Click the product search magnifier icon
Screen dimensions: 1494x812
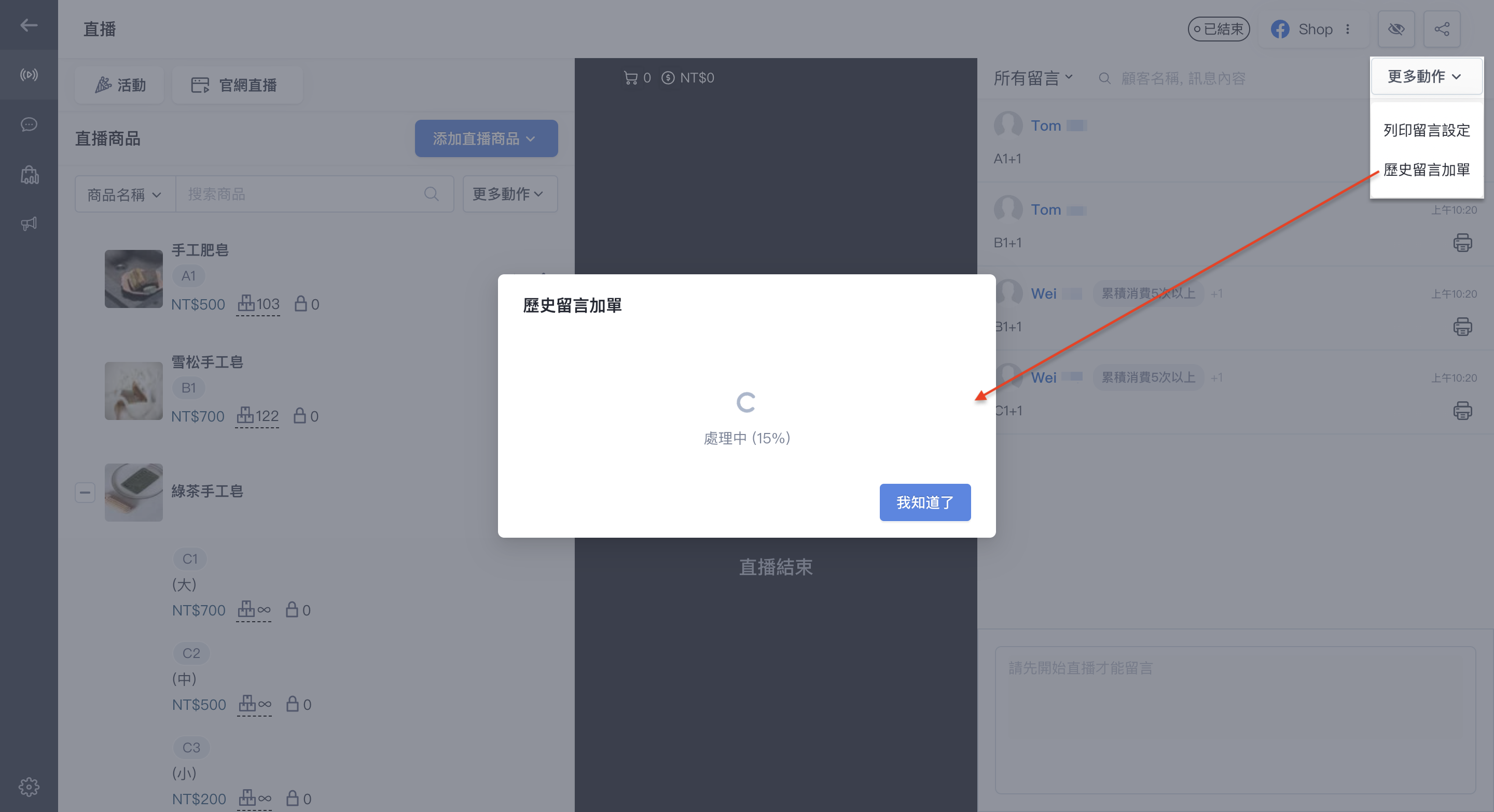[431, 194]
